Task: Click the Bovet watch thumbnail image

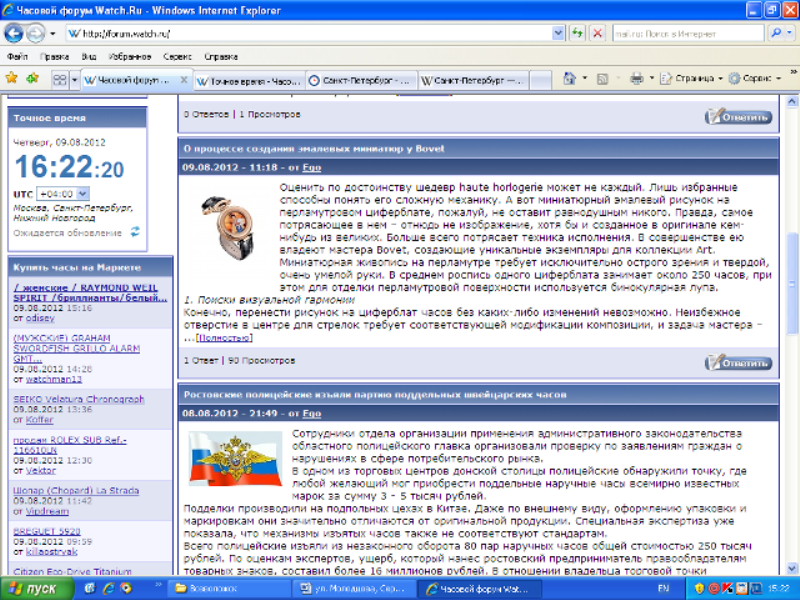Action: tap(228, 227)
